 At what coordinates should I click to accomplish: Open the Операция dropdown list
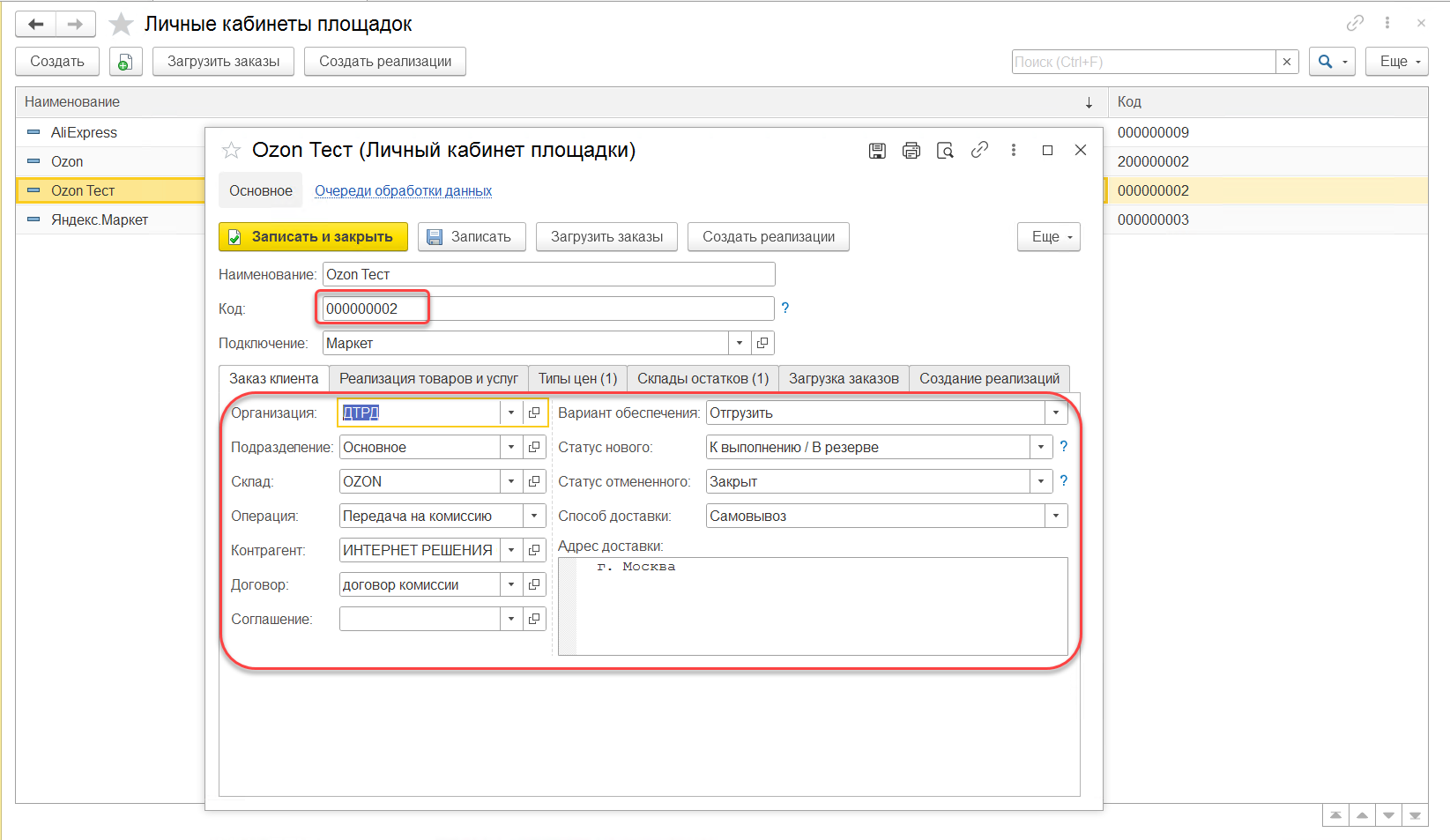pyautogui.click(x=534, y=516)
